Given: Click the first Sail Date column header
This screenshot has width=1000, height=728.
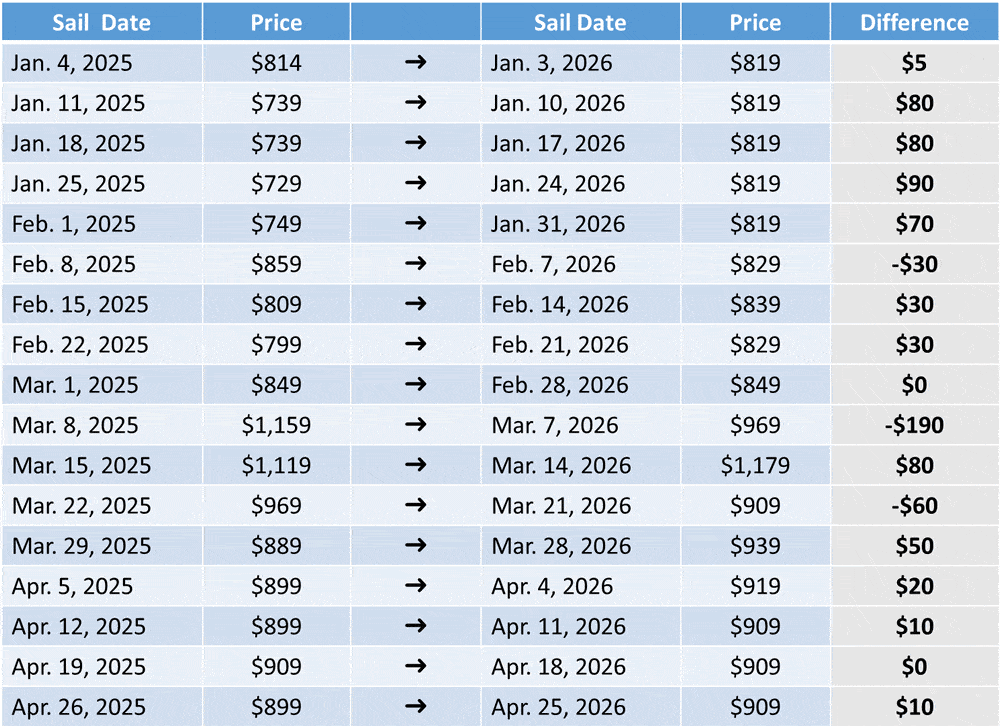Looking at the screenshot, I should pos(102,22).
